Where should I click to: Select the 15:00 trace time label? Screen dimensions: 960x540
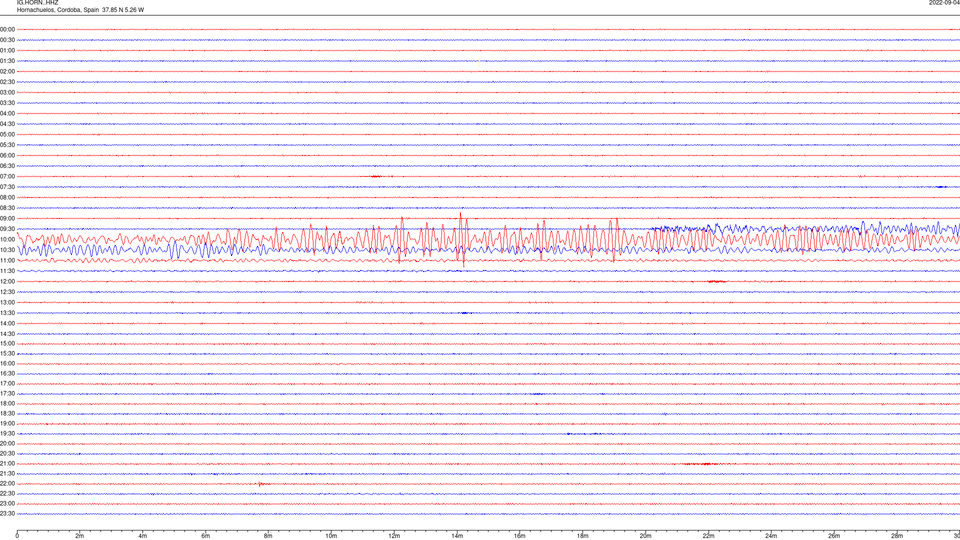point(7,343)
